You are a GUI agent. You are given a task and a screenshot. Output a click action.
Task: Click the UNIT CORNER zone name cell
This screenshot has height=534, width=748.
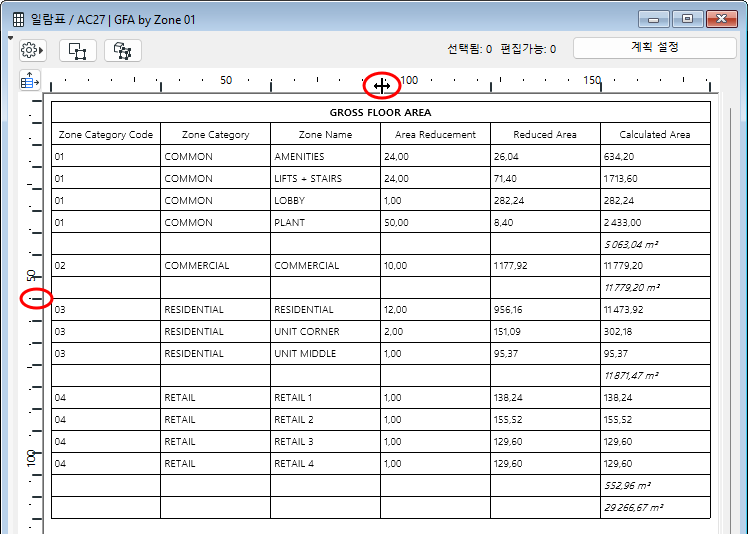point(325,331)
